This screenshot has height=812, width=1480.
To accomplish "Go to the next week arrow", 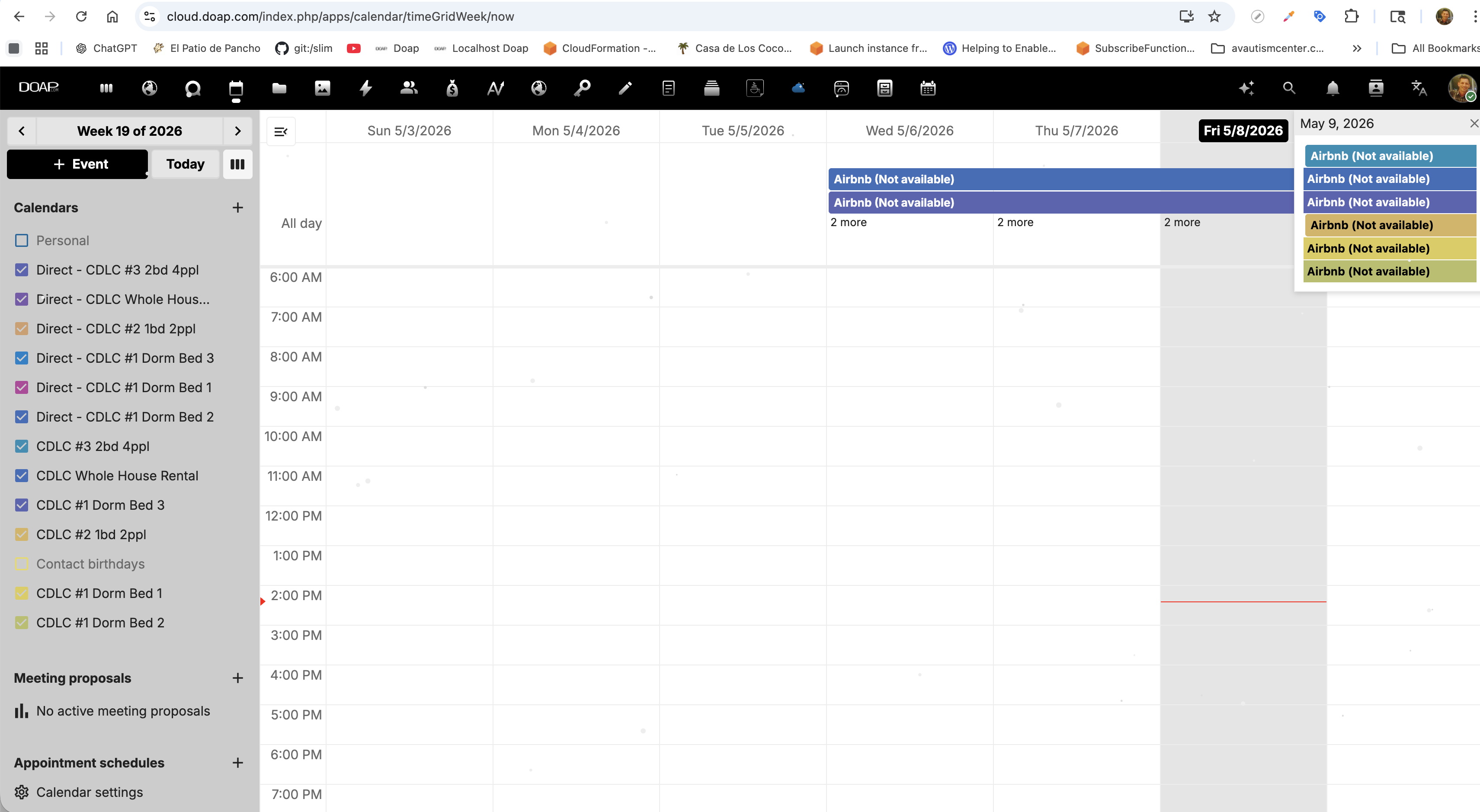I will pyautogui.click(x=238, y=131).
